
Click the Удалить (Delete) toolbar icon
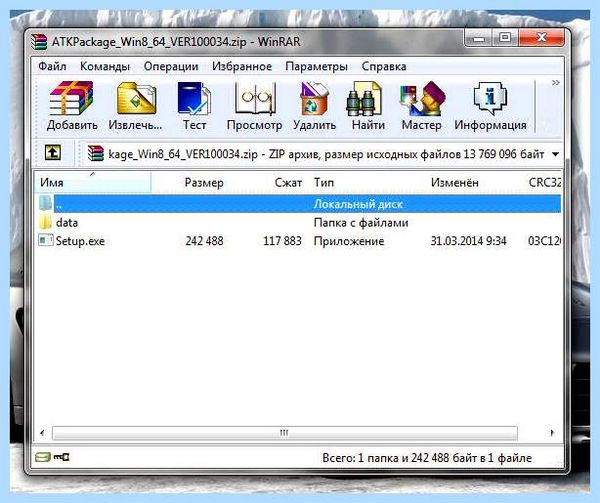point(315,98)
